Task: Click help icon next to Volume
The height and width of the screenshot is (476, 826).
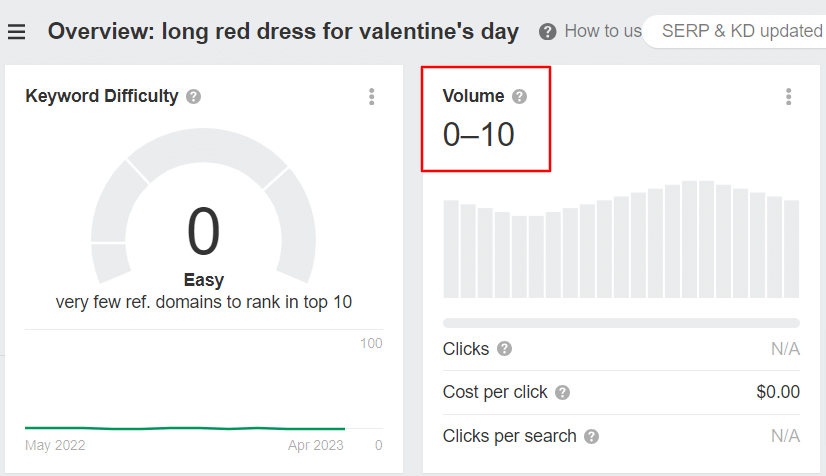Action: [519, 97]
